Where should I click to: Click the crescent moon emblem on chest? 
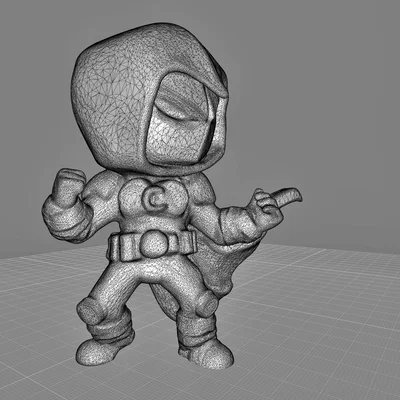point(153,199)
